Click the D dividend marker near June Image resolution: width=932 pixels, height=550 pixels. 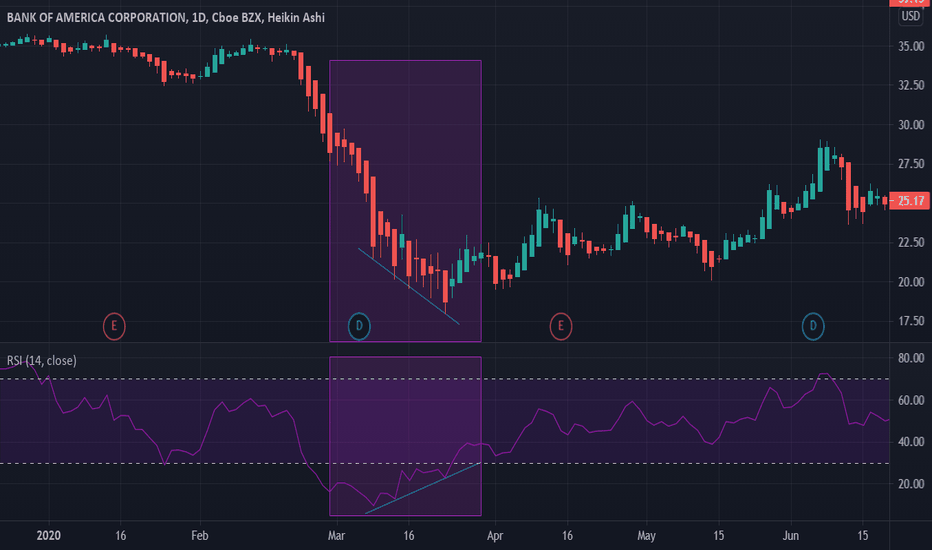click(x=813, y=326)
